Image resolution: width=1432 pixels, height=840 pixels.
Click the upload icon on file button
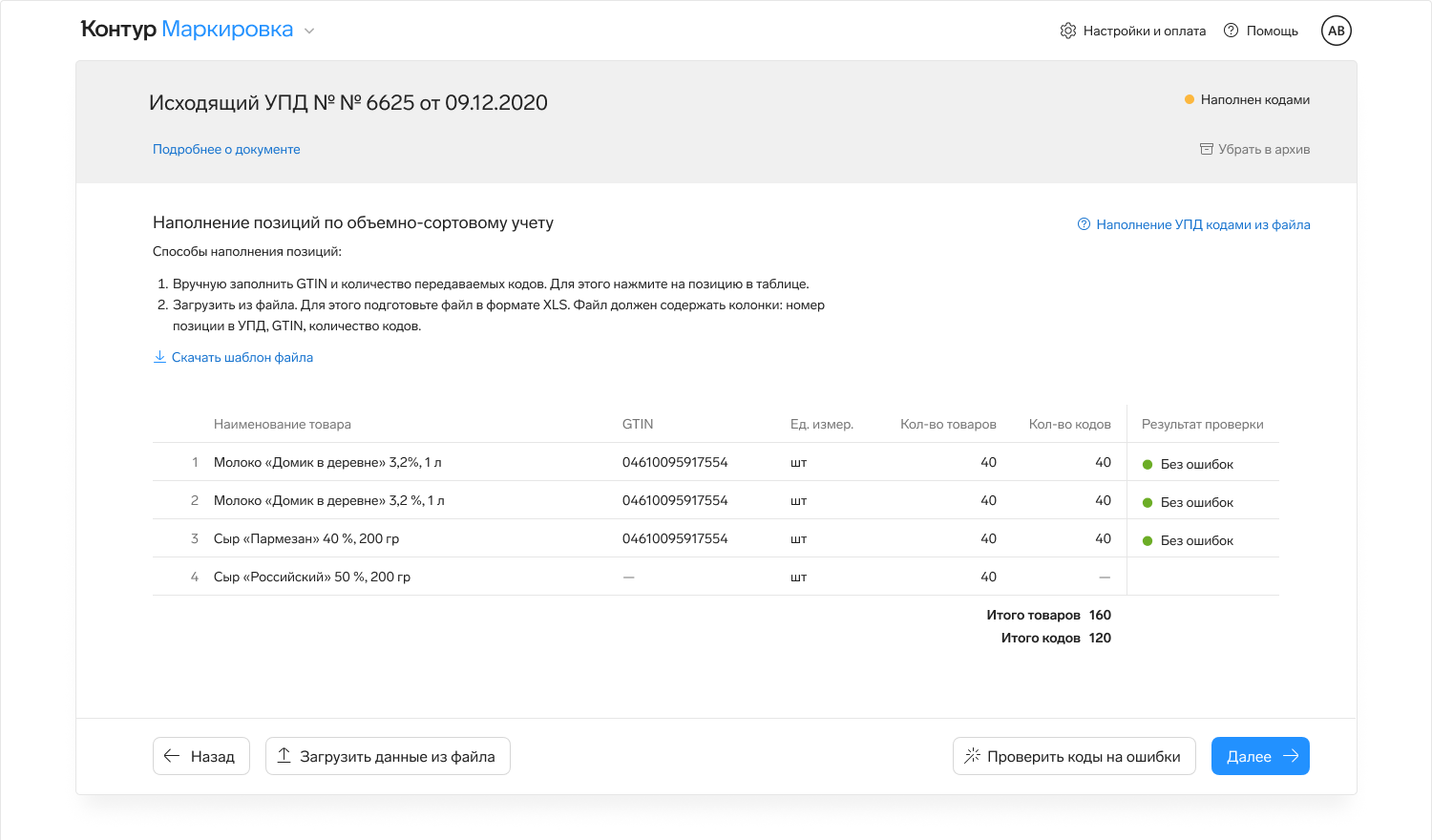[x=284, y=756]
